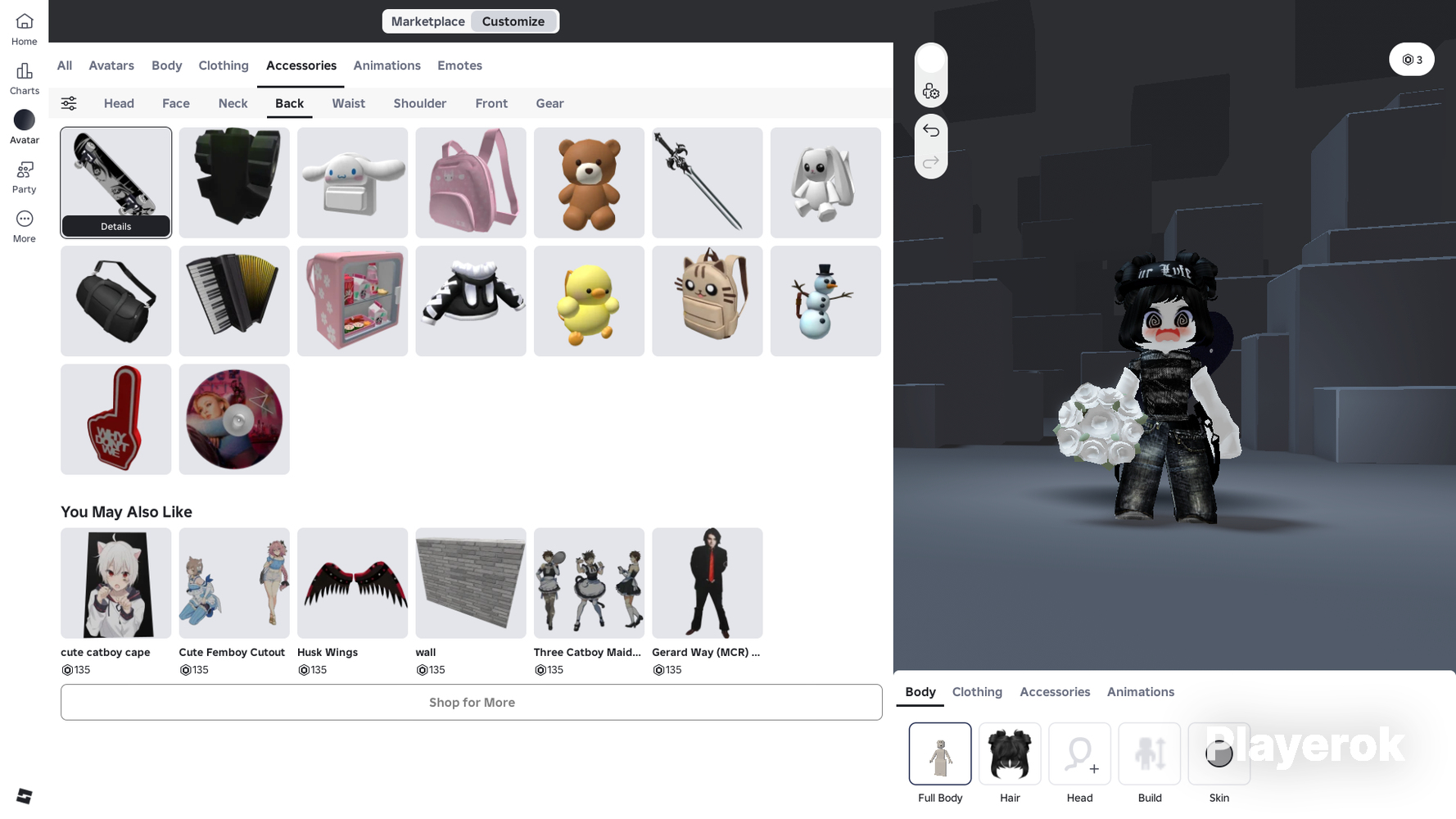Open Details for the skateboard item
The height and width of the screenshot is (819, 1456).
(x=115, y=227)
